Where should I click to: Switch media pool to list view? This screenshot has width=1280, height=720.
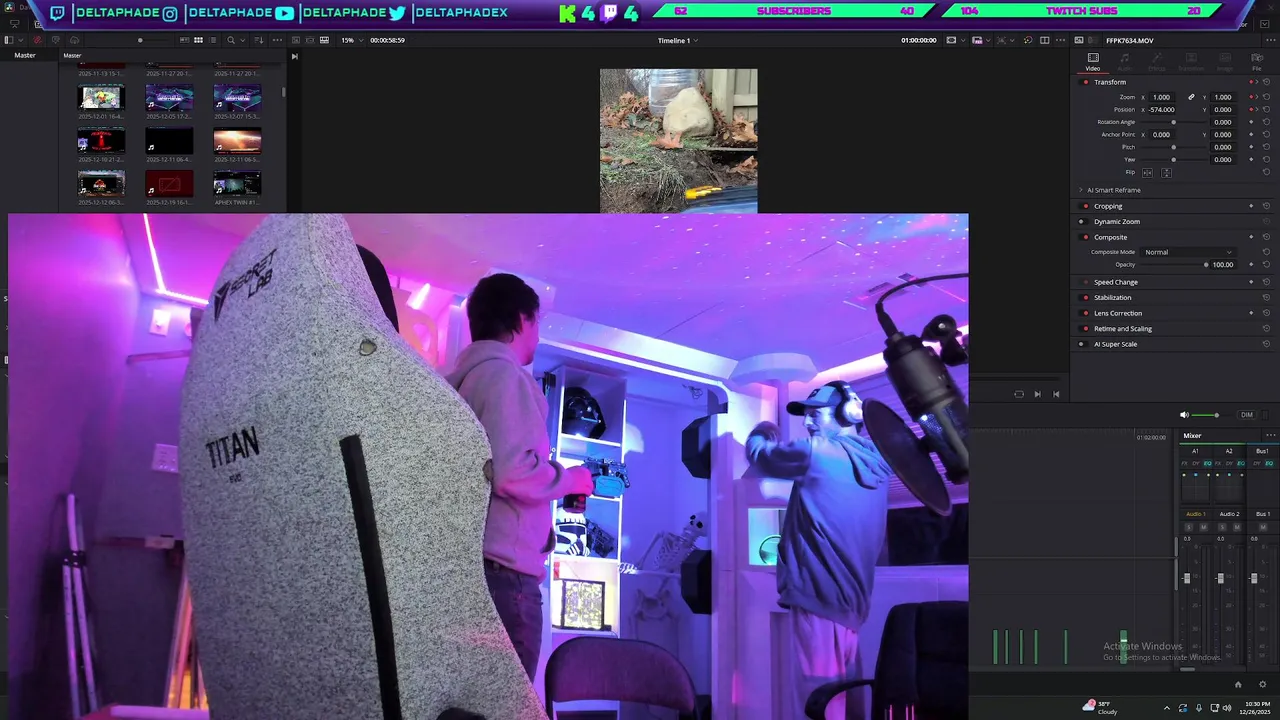click(212, 40)
